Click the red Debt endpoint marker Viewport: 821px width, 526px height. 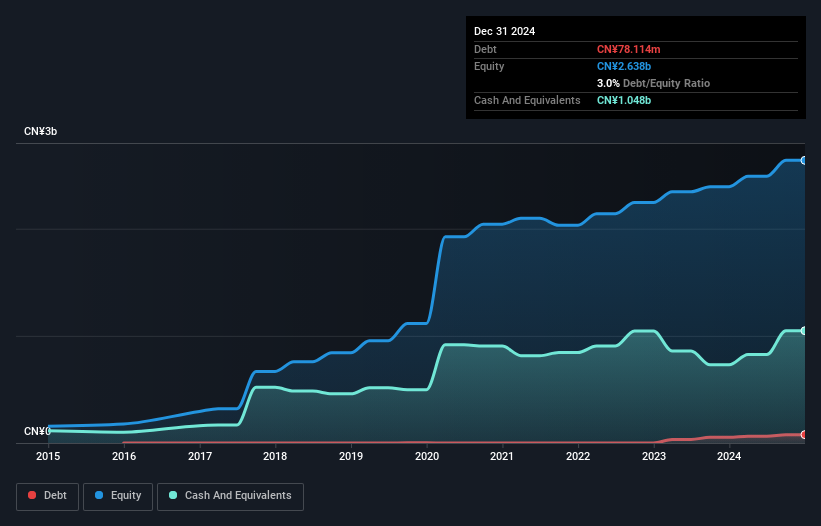coord(804,434)
